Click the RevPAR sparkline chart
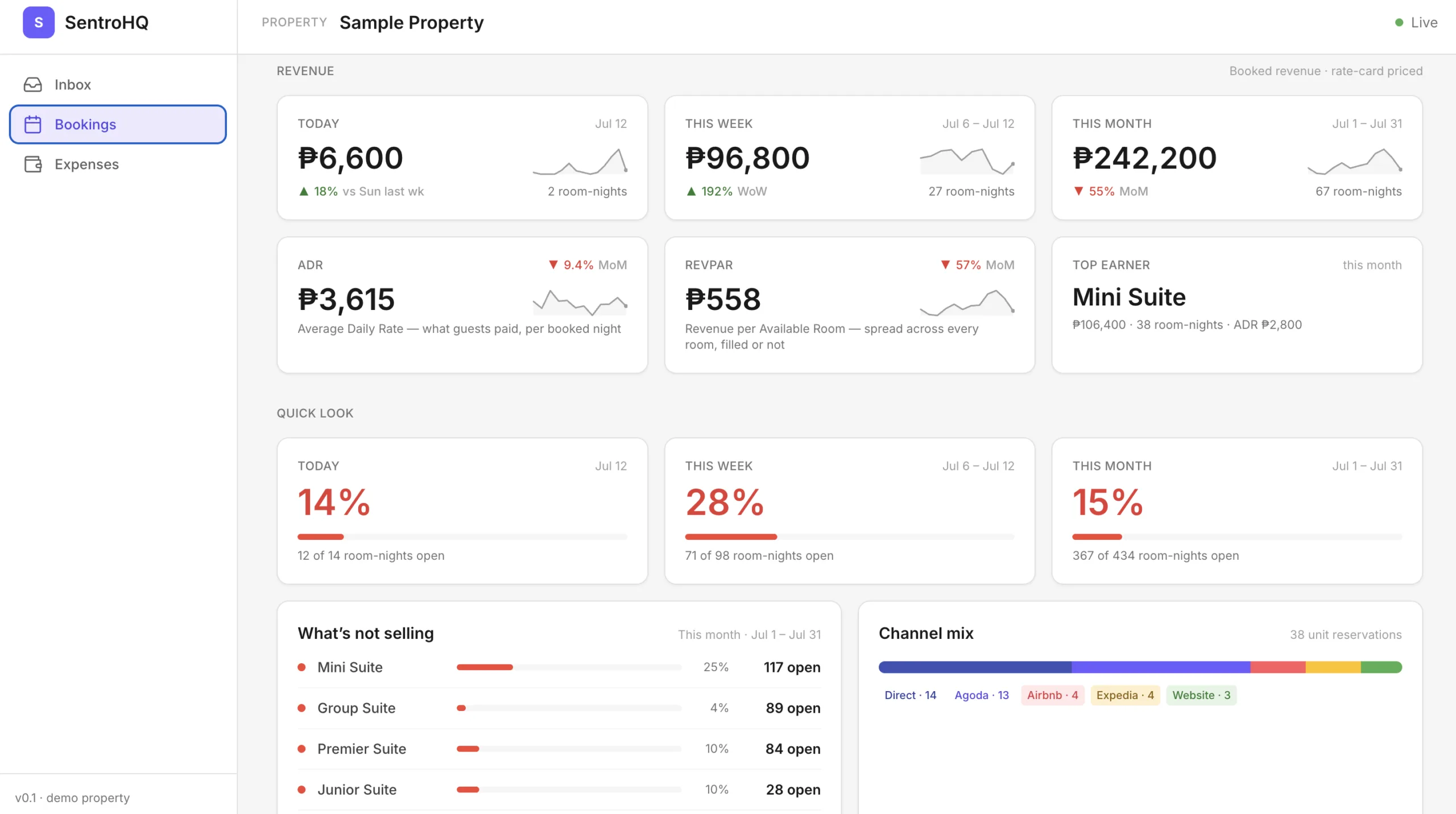1456x814 pixels. click(967, 302)
